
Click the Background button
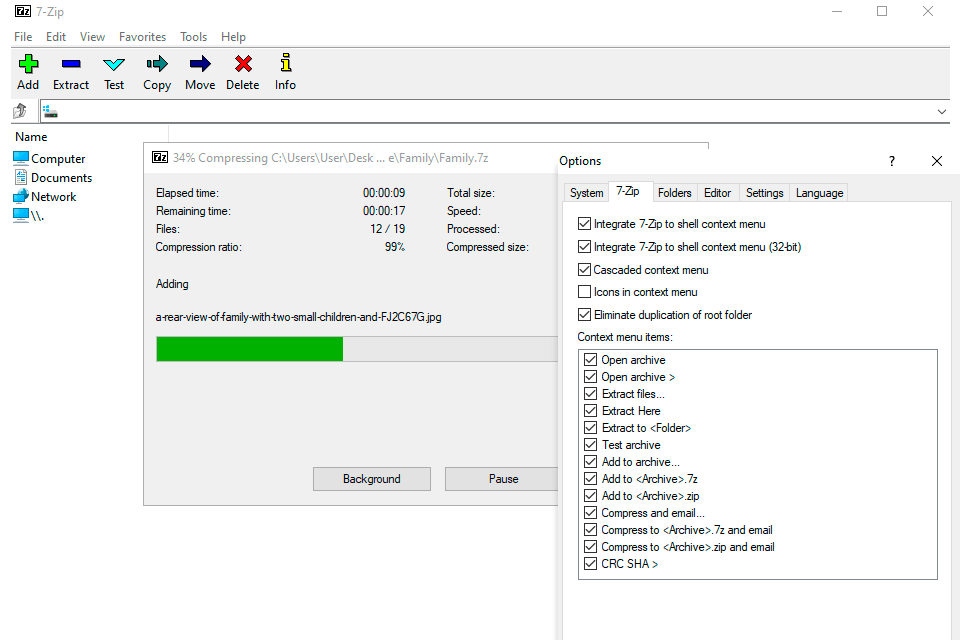372,479
